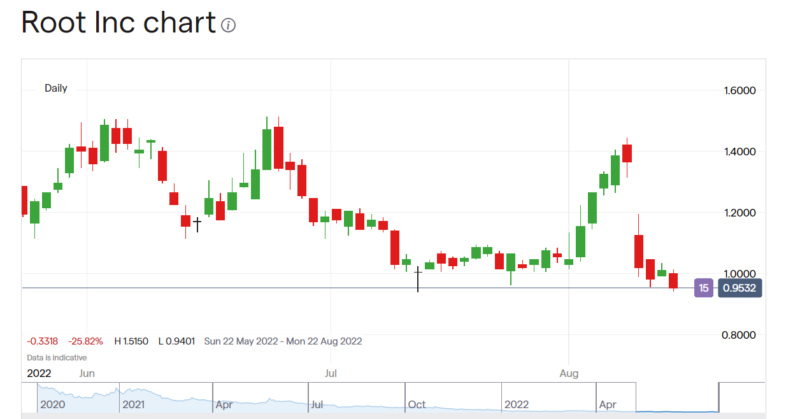
Task: Click the H 1.5150 high value
Action: click(131, 341)
